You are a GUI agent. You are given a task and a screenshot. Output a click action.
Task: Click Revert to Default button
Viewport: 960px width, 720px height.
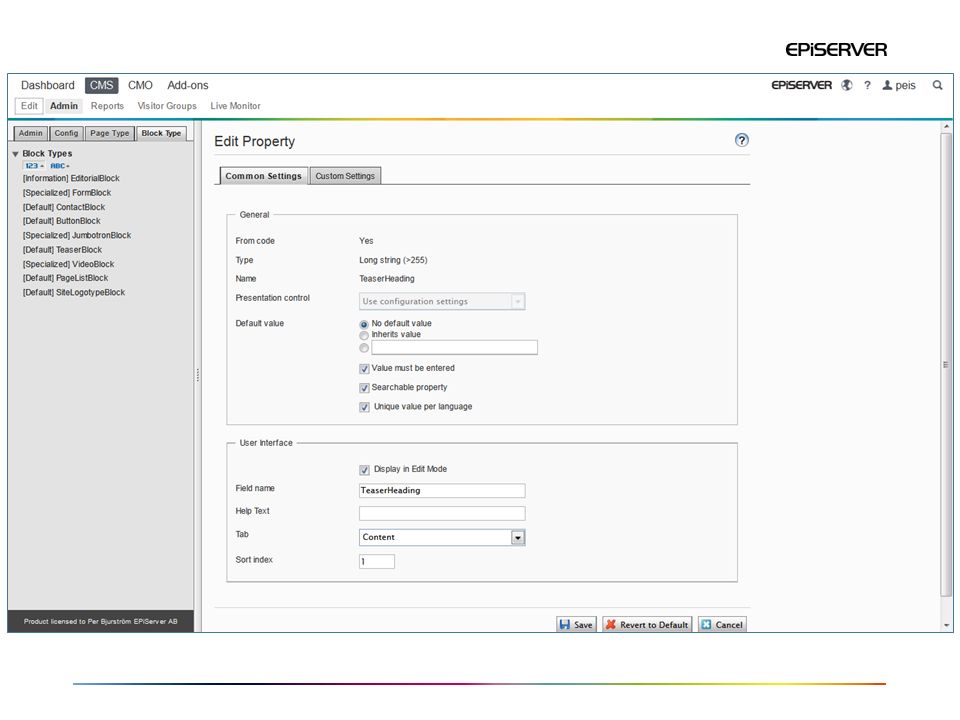coord(647,624)
